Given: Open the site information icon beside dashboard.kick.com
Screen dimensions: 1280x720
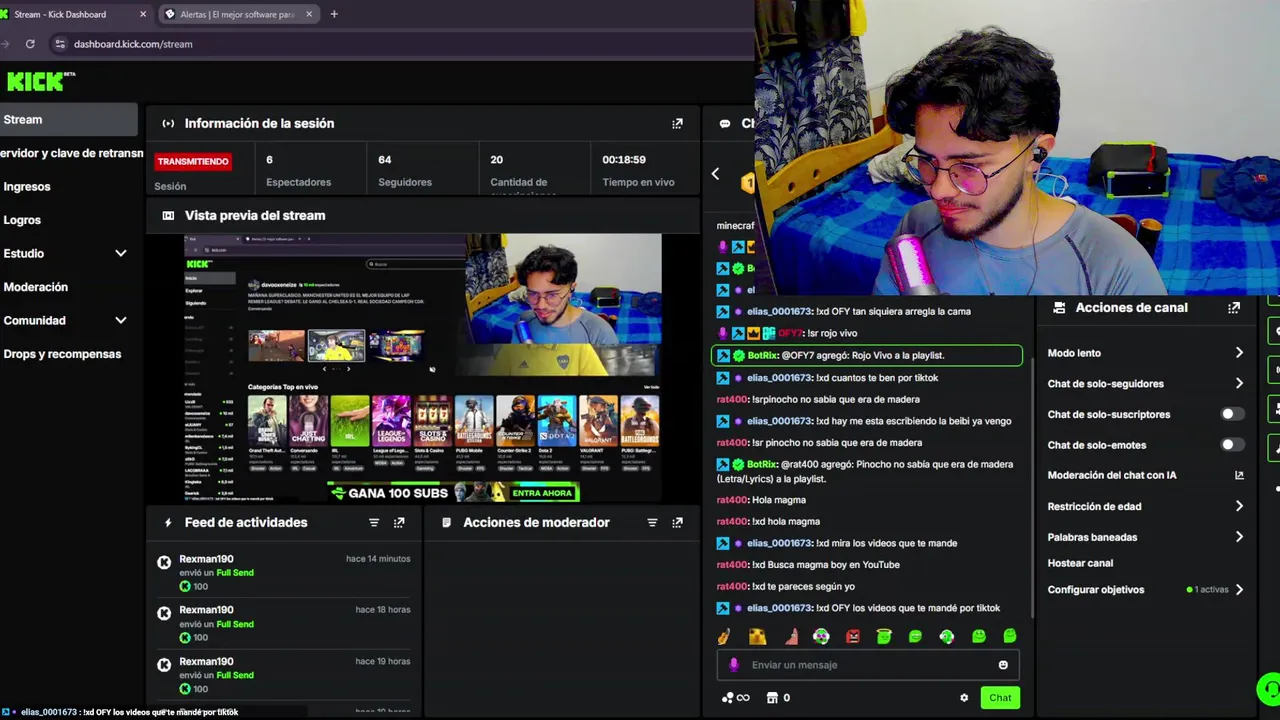Looking at the screenshot, I should coord(60,44).
